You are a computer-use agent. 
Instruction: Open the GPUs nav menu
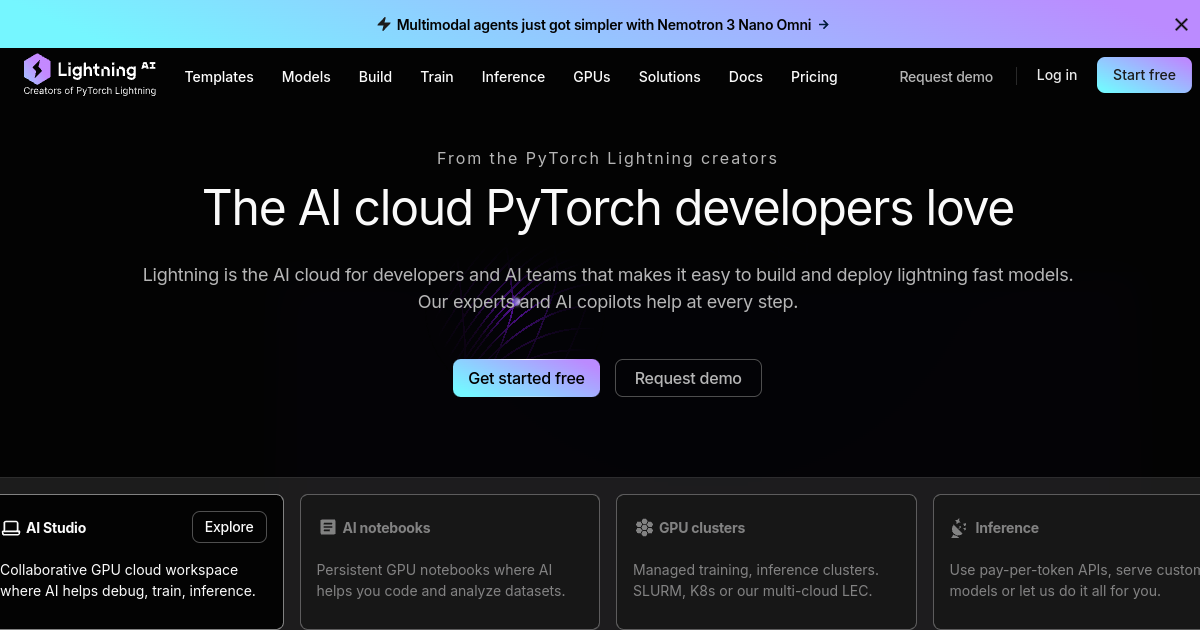592,77
